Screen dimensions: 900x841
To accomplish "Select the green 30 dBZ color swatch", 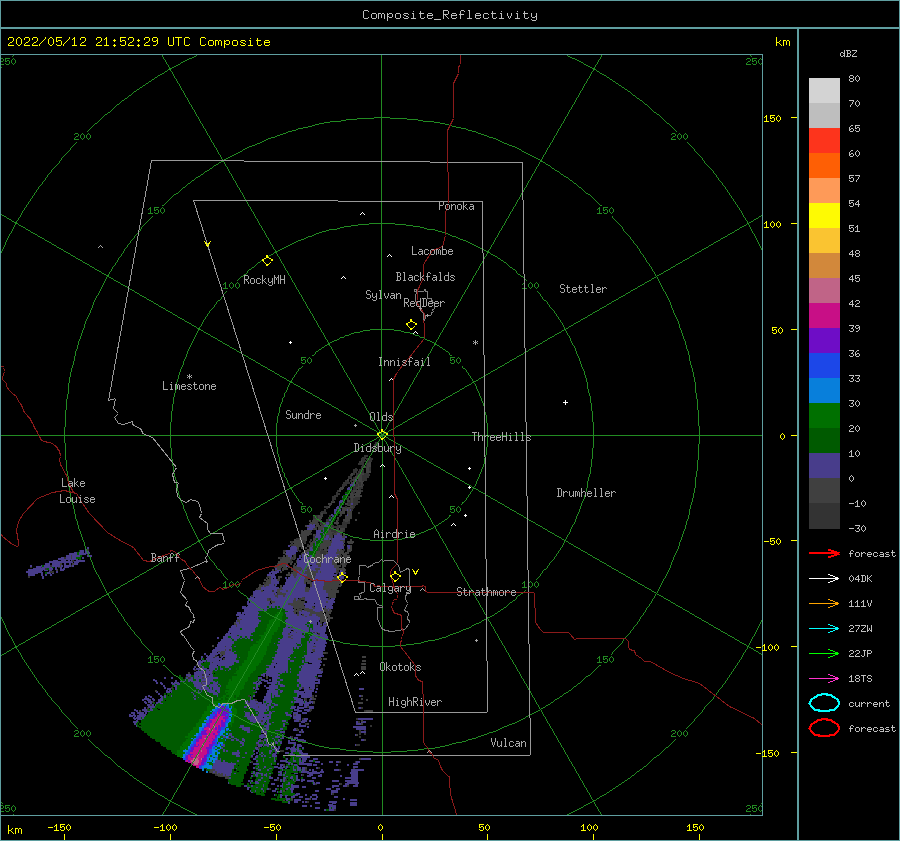I will click(824, 415).
